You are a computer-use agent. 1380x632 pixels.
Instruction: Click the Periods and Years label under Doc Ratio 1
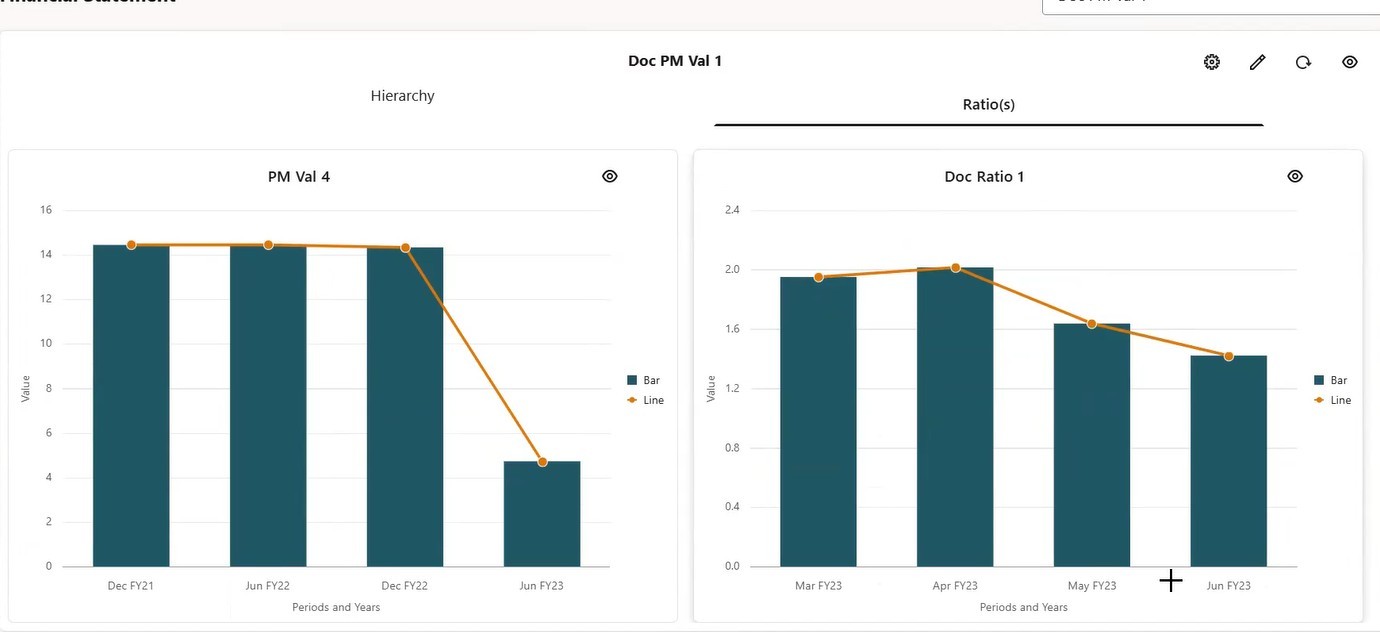coord(1024,607)
